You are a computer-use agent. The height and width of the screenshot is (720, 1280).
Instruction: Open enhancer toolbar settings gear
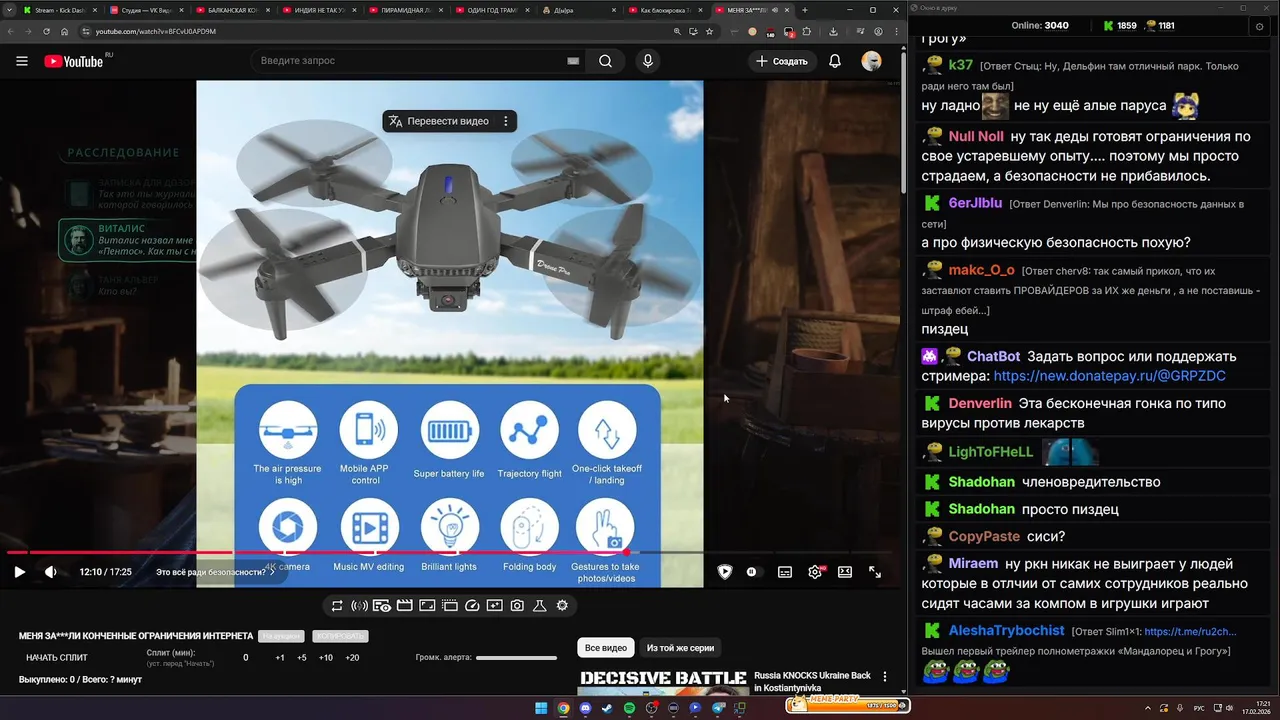[x=562, y=605]
